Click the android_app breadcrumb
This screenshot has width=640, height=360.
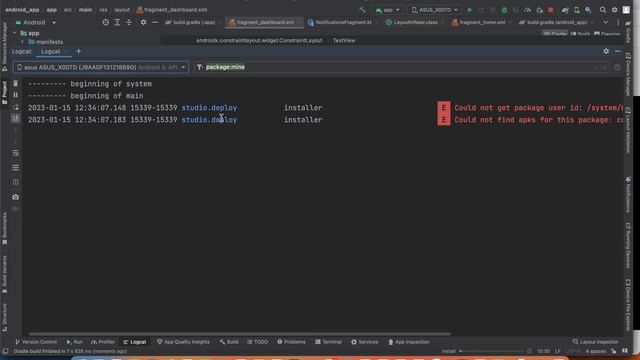pyautogui.click(x=22, y=10)
